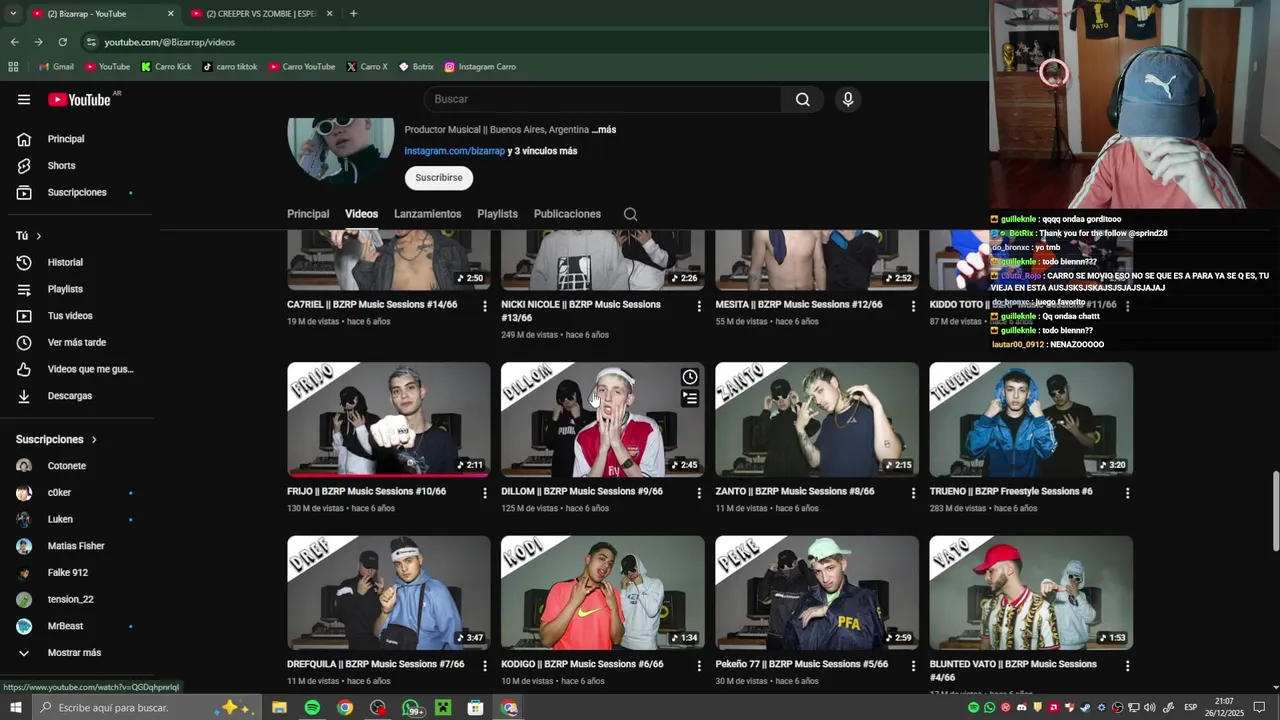Click the Buscar search field
Viewport: 1280px width, 720px height.
click(603, 99)
